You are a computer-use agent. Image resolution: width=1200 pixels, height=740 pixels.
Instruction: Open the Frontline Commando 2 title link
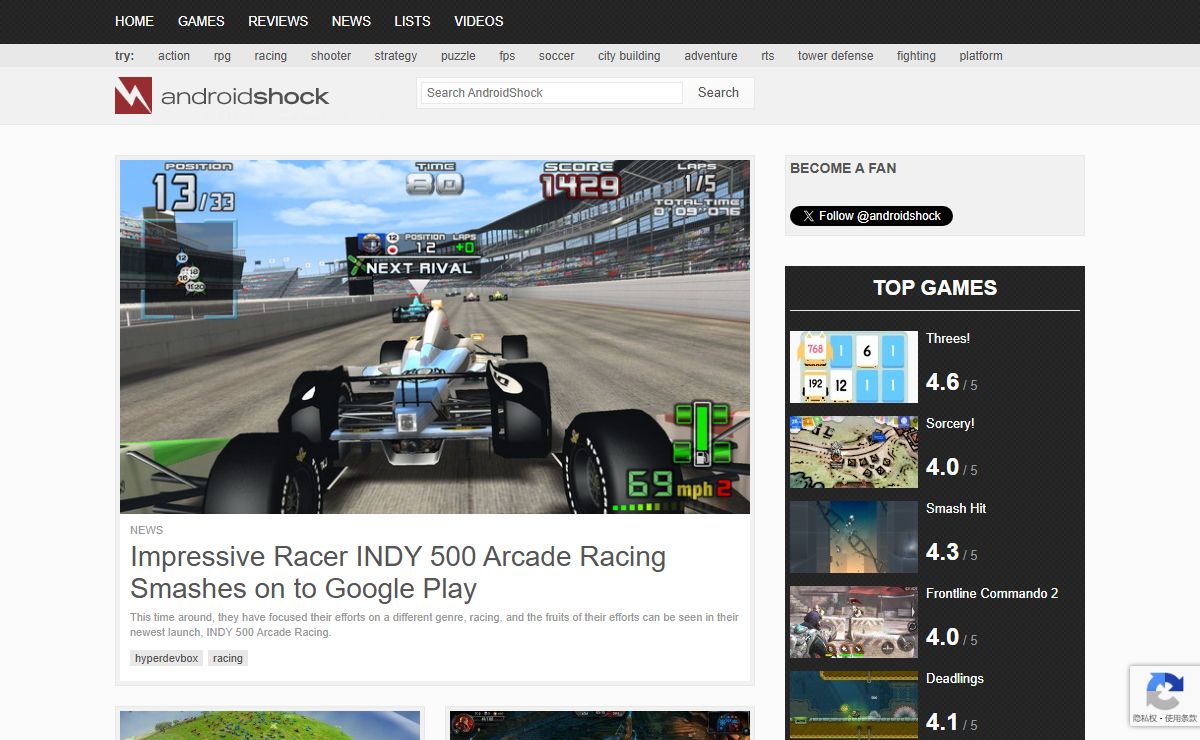(992, 594)
